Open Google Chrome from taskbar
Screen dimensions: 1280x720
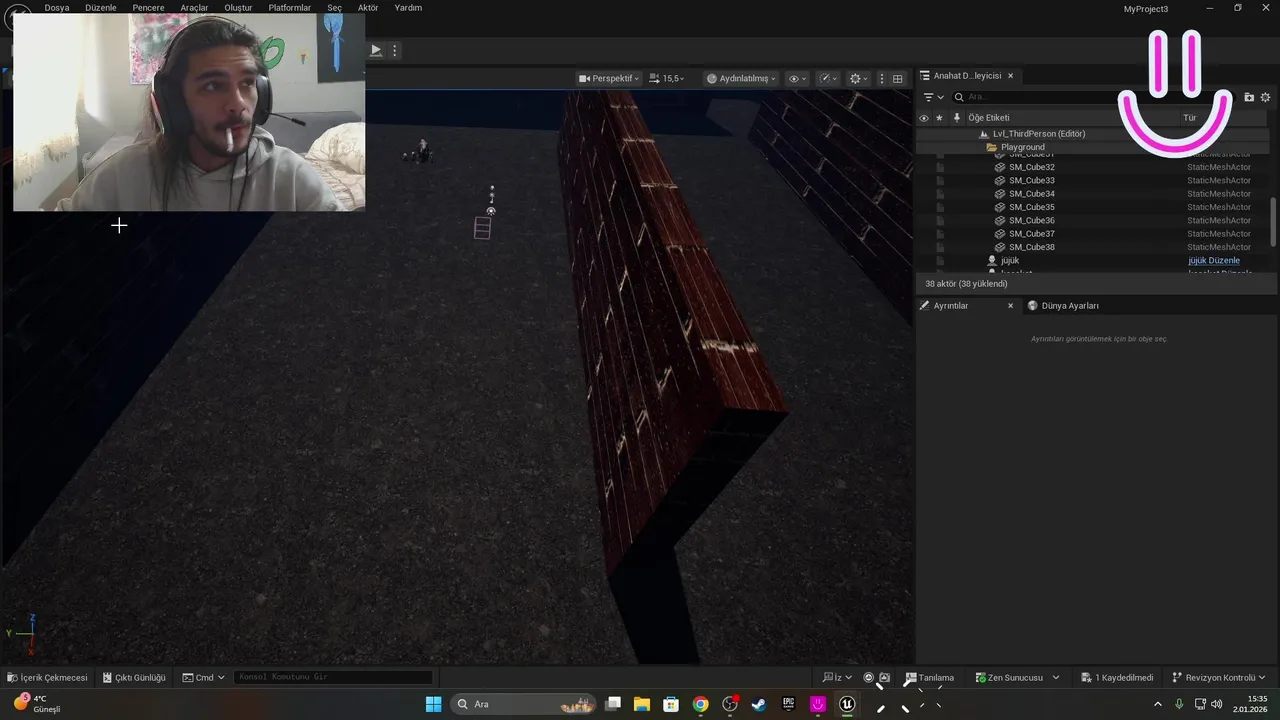pyautogui.click(x=700, y=704)
